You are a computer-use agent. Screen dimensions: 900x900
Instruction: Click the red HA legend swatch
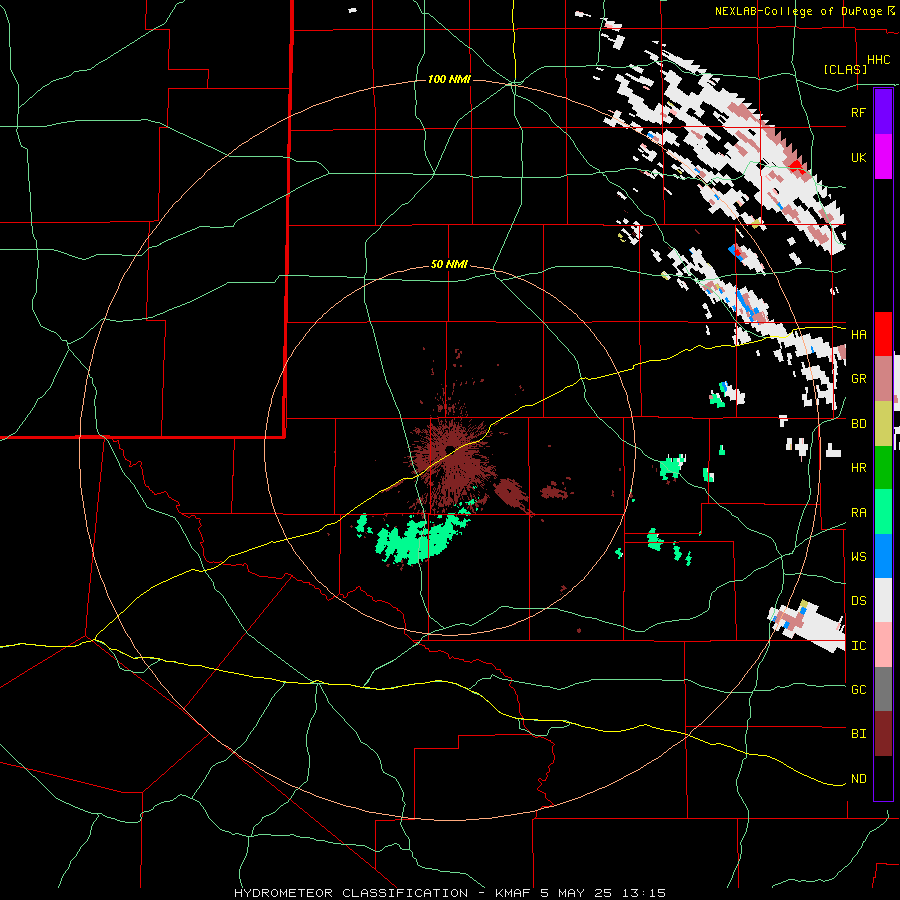point(883,334)
